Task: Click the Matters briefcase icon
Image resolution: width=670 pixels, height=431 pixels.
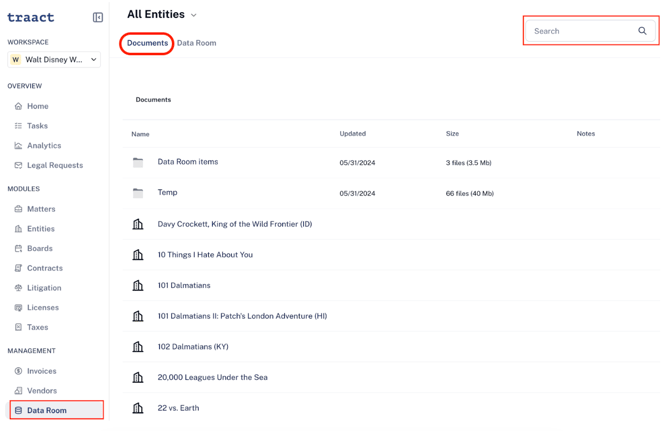Action: pos(18,209)
